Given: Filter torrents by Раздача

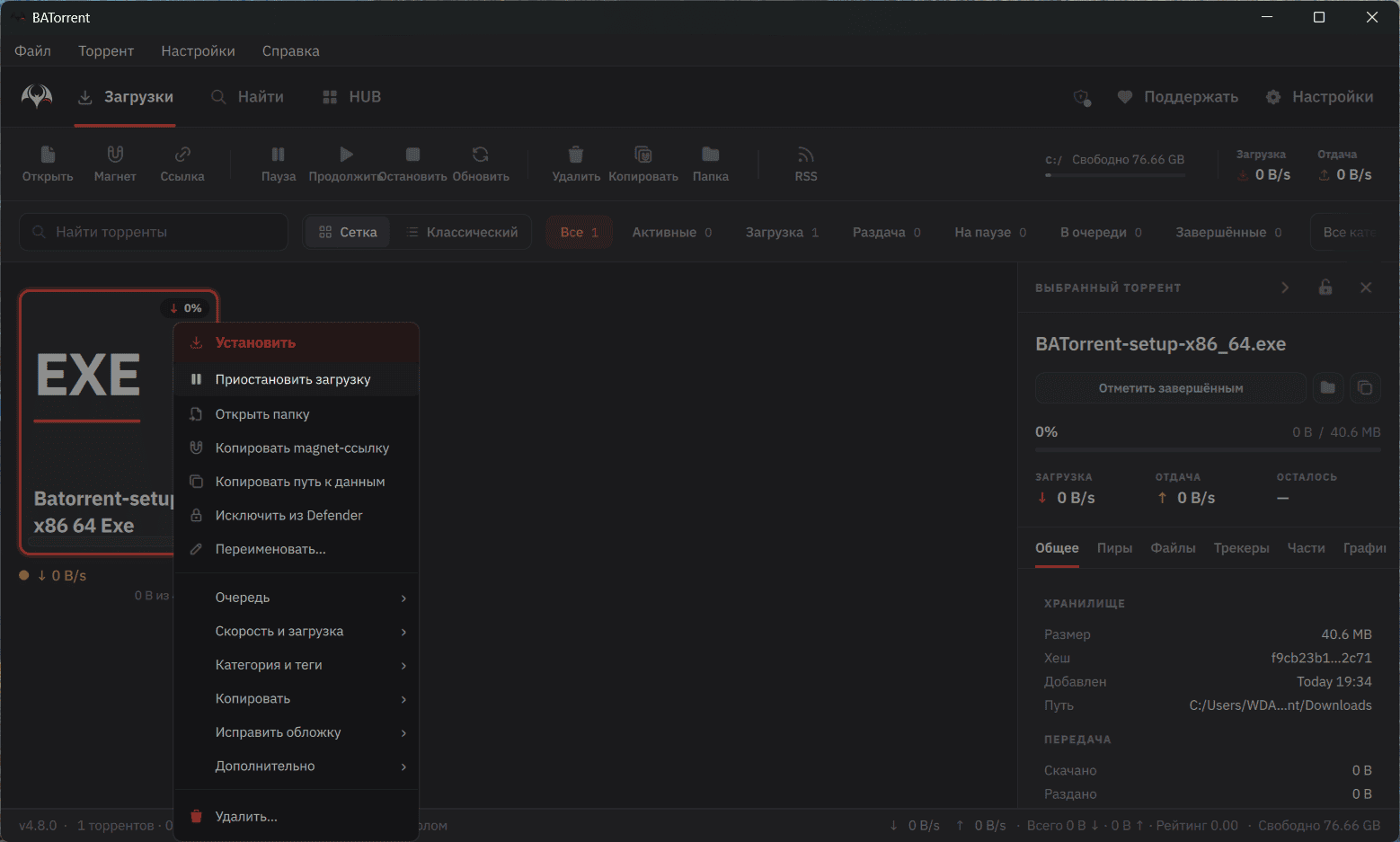Looking at the screenshot, I should coord(886,232).
